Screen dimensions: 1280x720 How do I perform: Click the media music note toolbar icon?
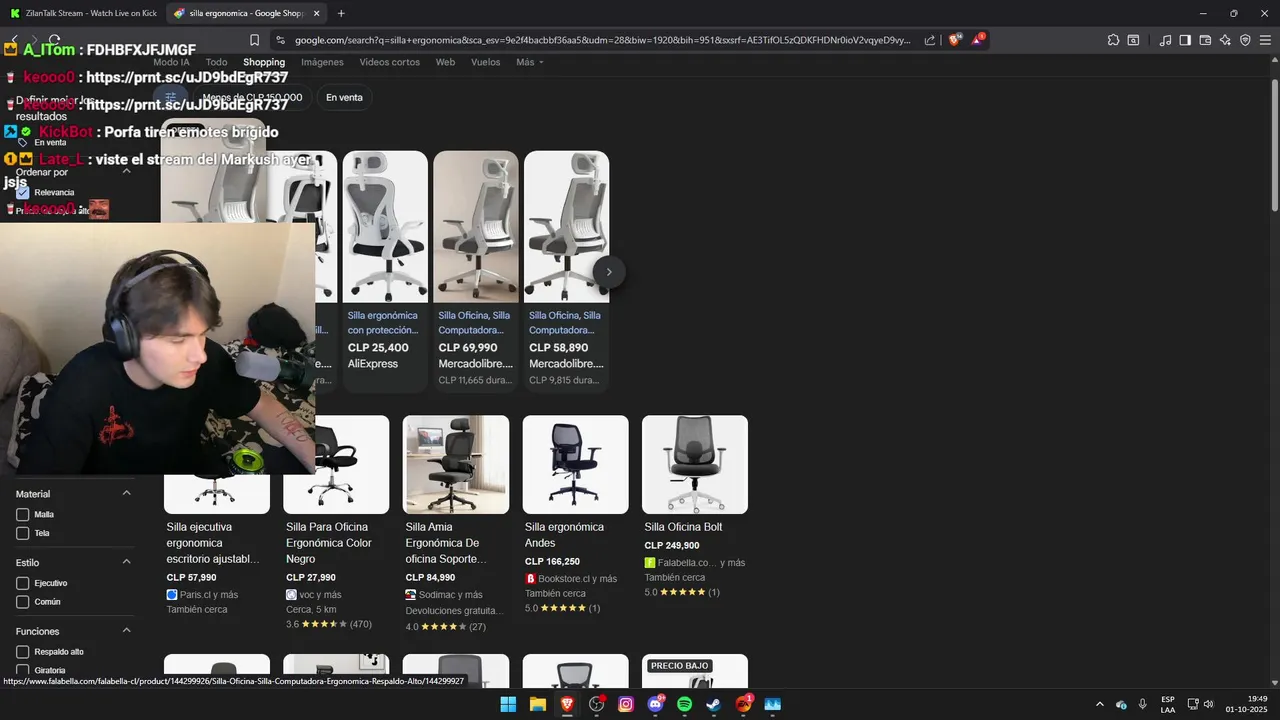(1165, 40)
